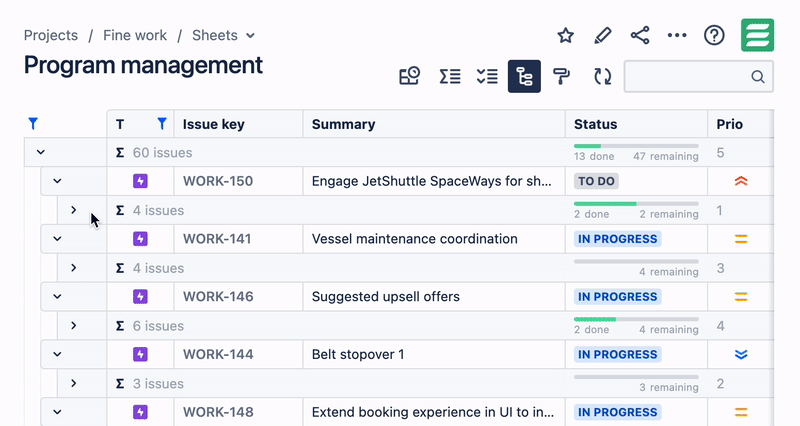Screen dimensions: 800x426
Task: Collapse the WORK-150 row
Action: [57, 181]
